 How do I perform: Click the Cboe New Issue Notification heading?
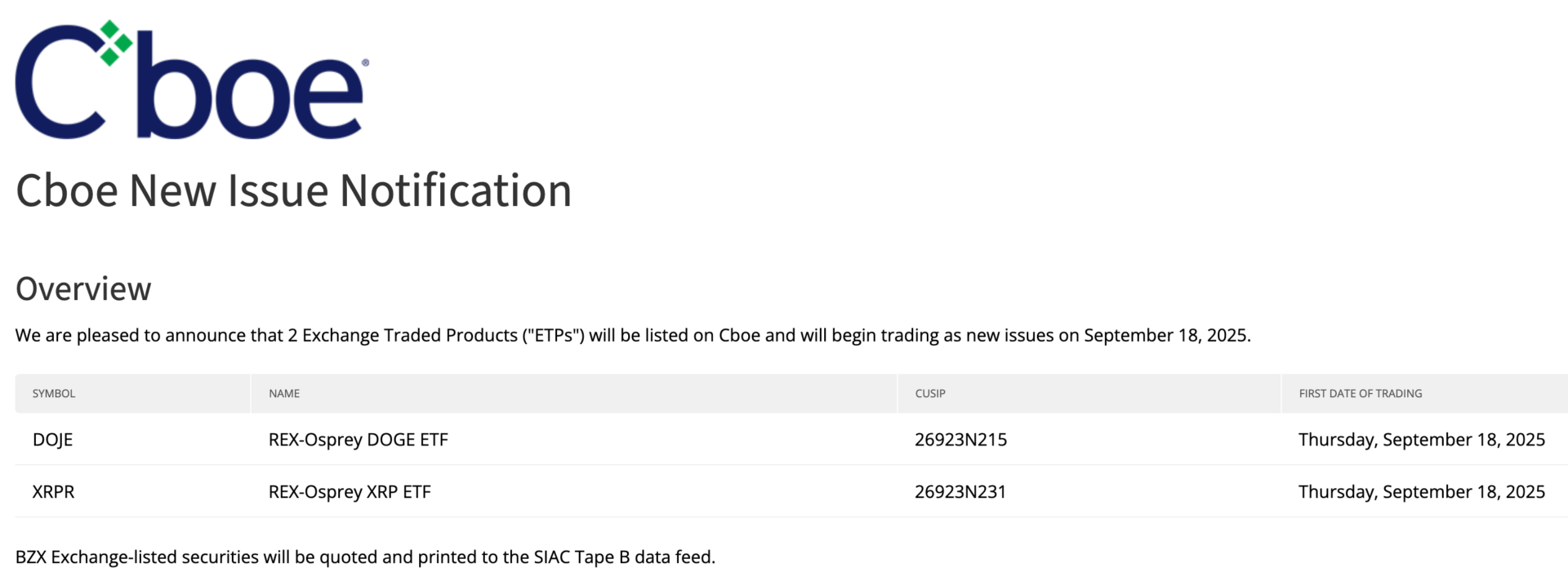(x=293, y=190)
